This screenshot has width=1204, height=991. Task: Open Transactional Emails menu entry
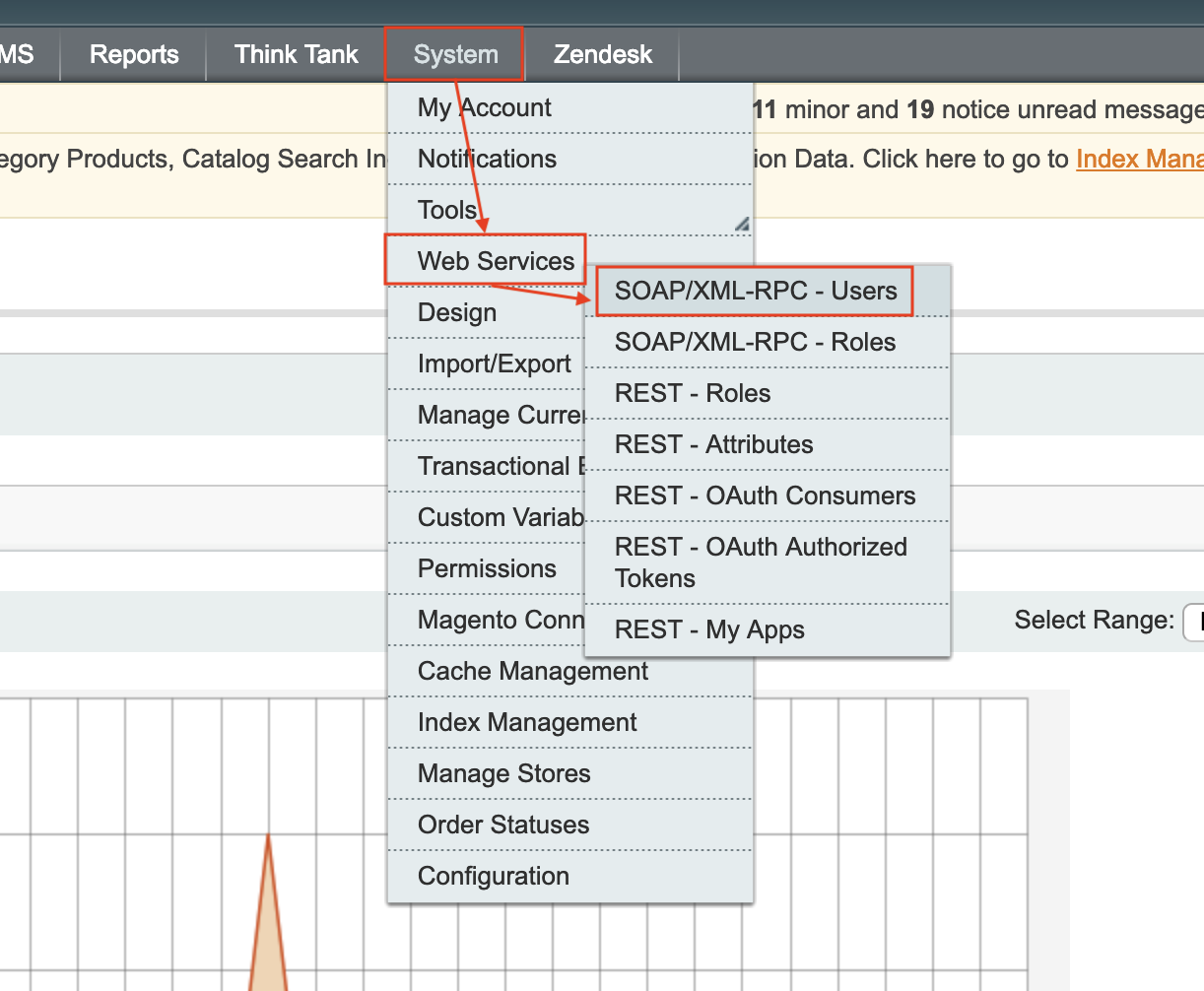pyautogui.click(x=486, y=466)
